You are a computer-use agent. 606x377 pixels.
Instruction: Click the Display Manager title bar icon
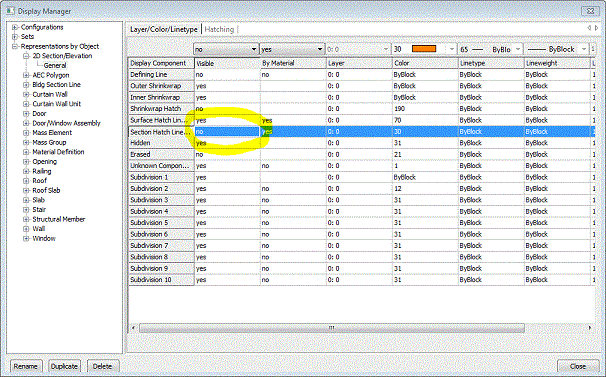[x=10, y=11]
